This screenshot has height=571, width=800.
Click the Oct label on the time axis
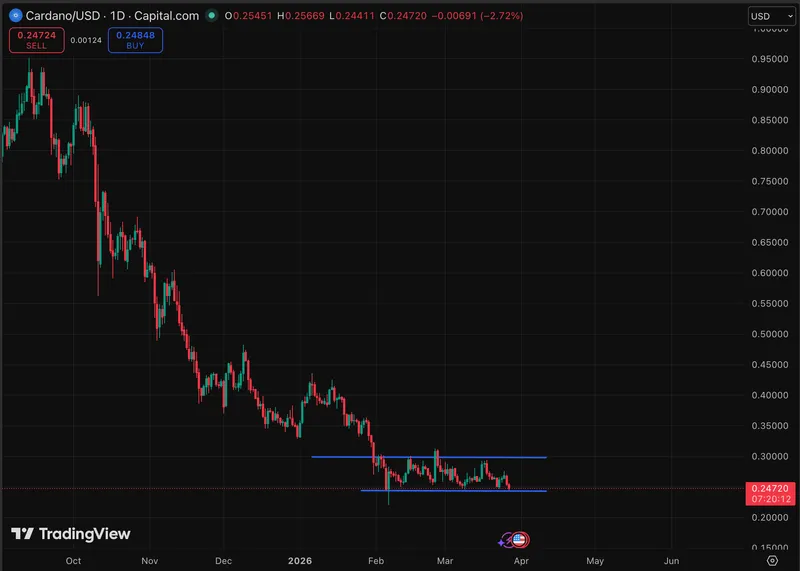click(73, 562)
